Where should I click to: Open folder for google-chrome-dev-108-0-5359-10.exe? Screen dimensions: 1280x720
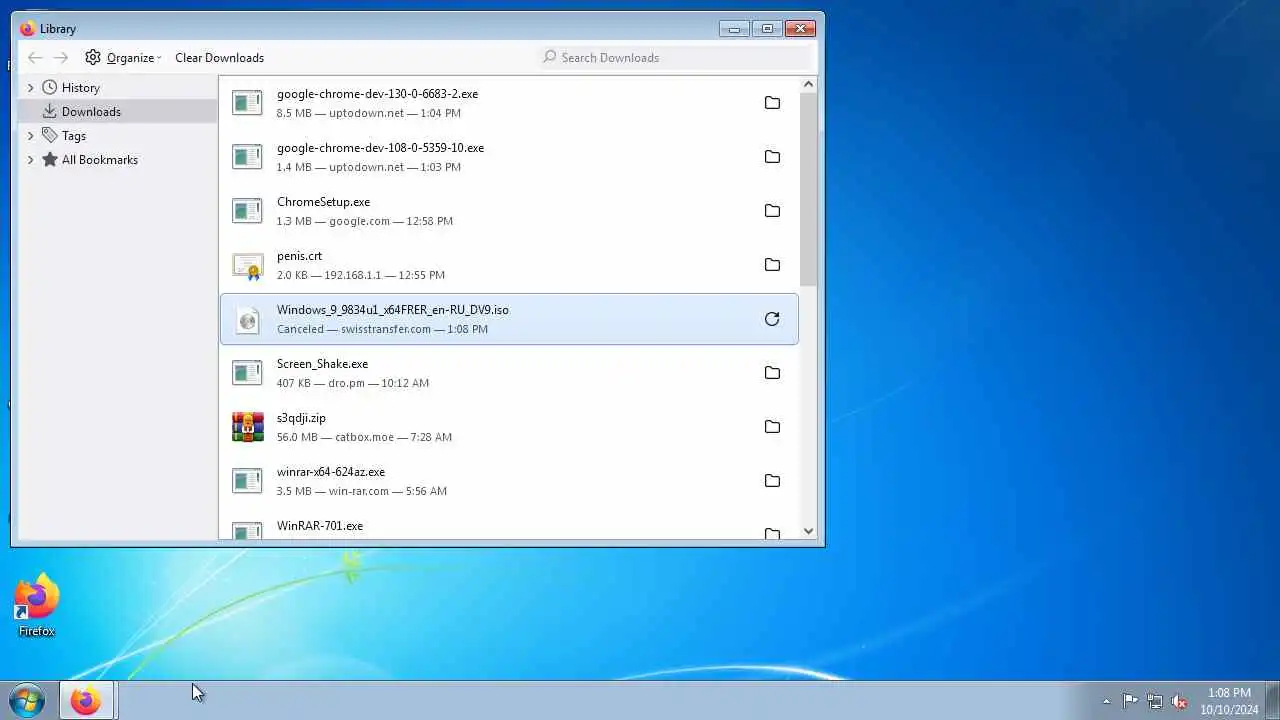click(772, 157)
